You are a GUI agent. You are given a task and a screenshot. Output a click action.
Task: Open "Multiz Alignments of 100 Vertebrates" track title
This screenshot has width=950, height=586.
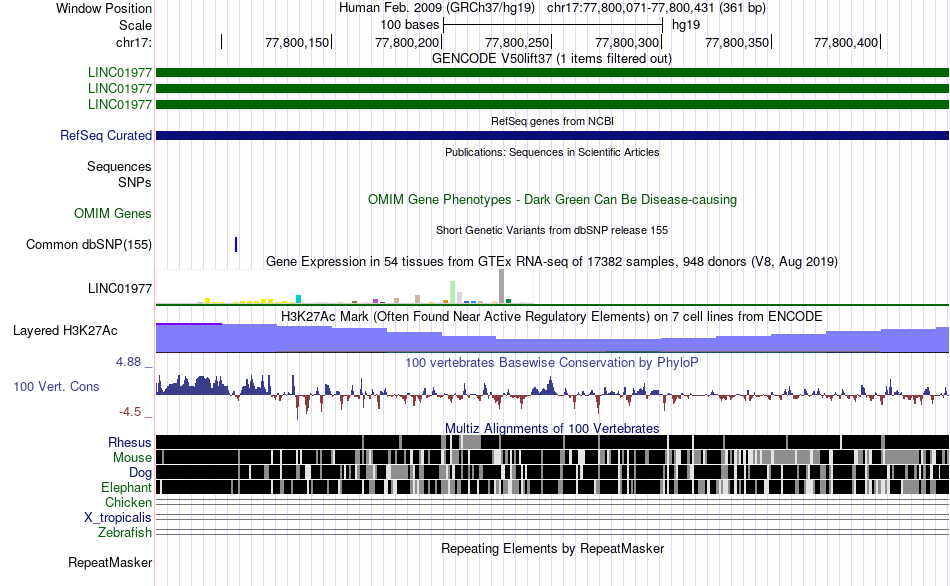click(552, 428)
